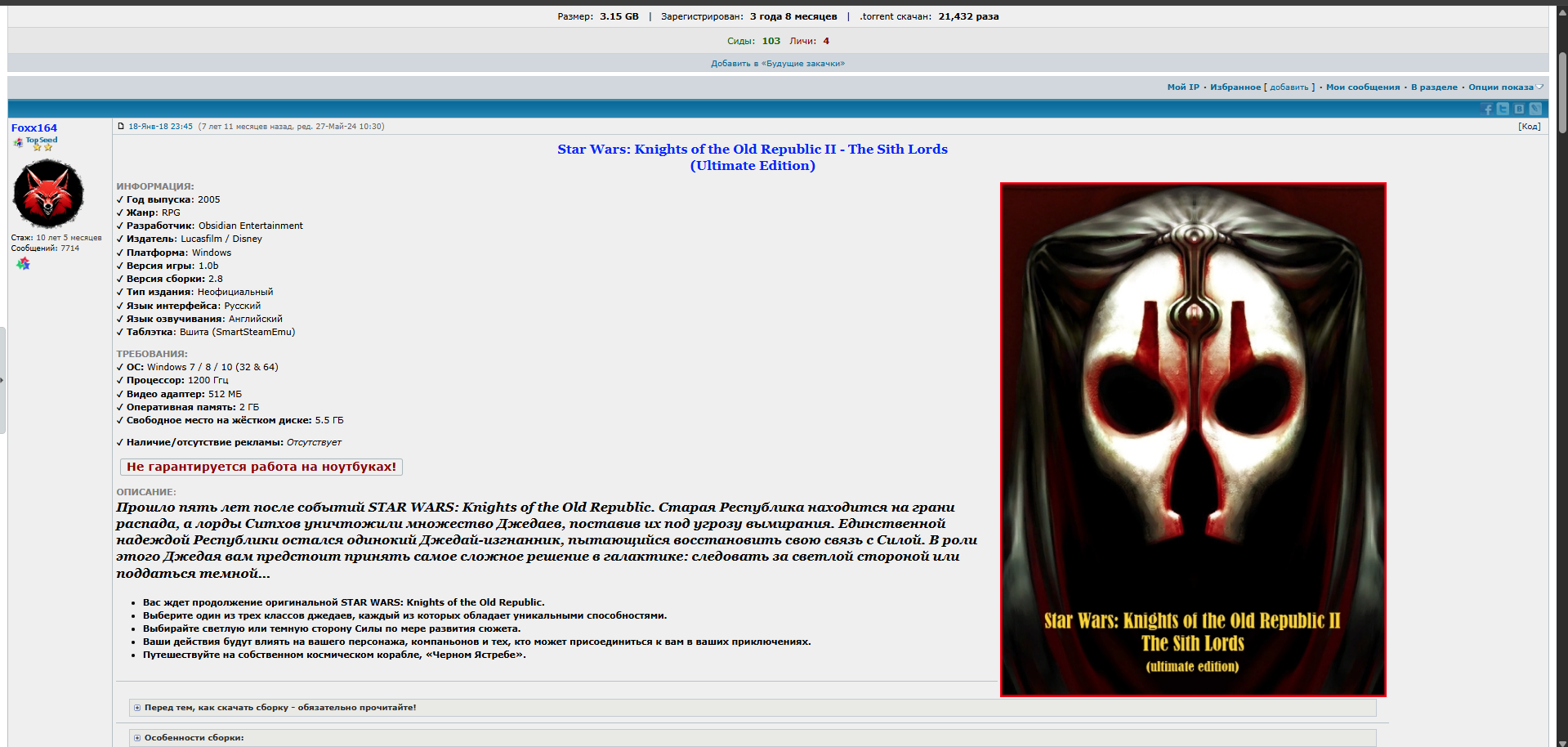The width and height of the screenshot is (1568, 747).
Task: Click the colored stars icon under Сообщений
Action: click(23, 263)
